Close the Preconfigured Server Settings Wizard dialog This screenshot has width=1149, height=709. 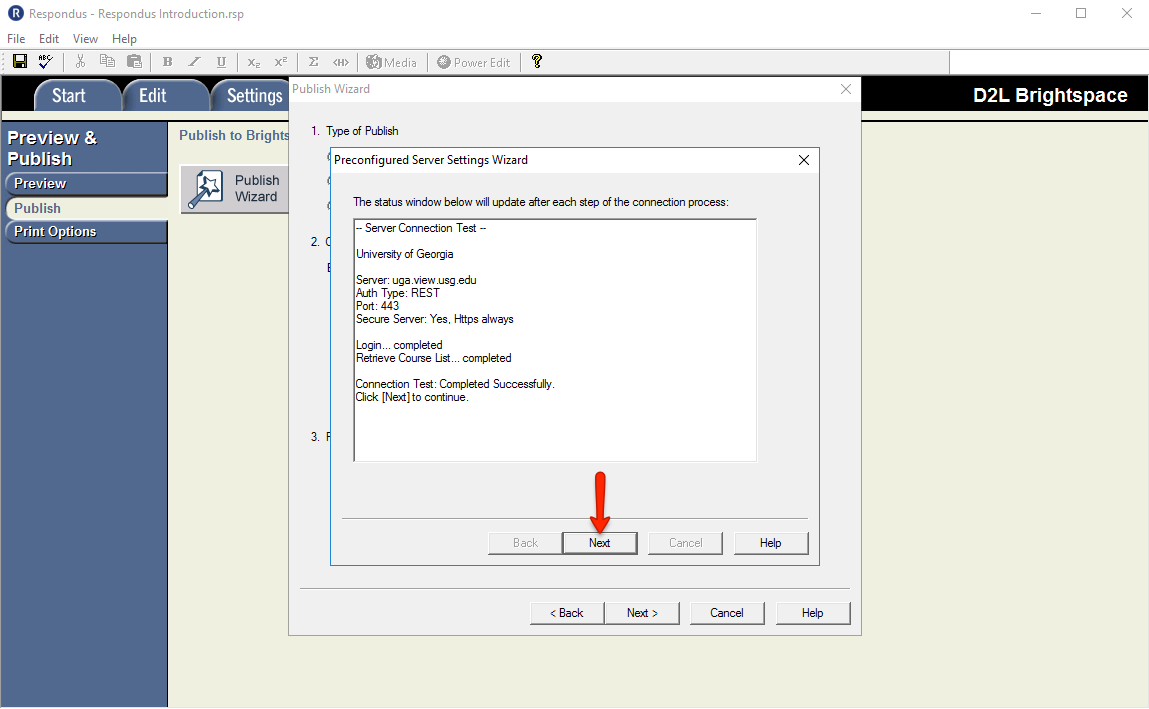(804, 160)
